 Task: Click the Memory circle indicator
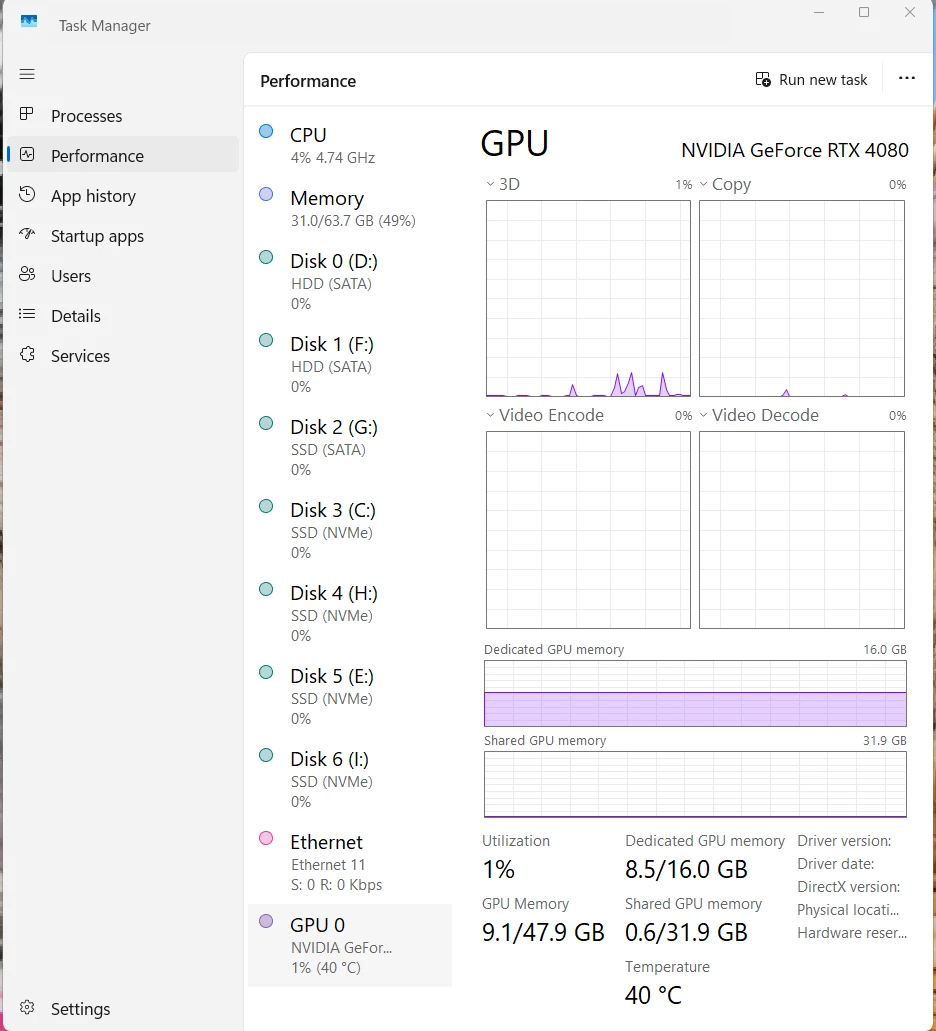pos(266,194)
